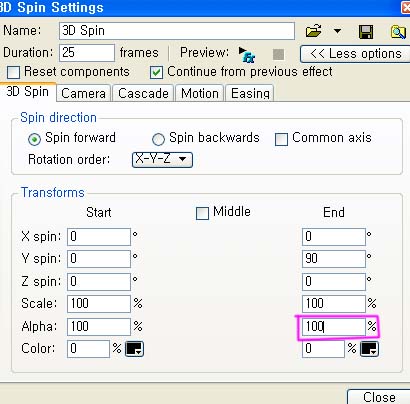This screenshot has height=404, width=410.
Task: Open the load-settings folder icon
Action: click(x=313, y=31)
